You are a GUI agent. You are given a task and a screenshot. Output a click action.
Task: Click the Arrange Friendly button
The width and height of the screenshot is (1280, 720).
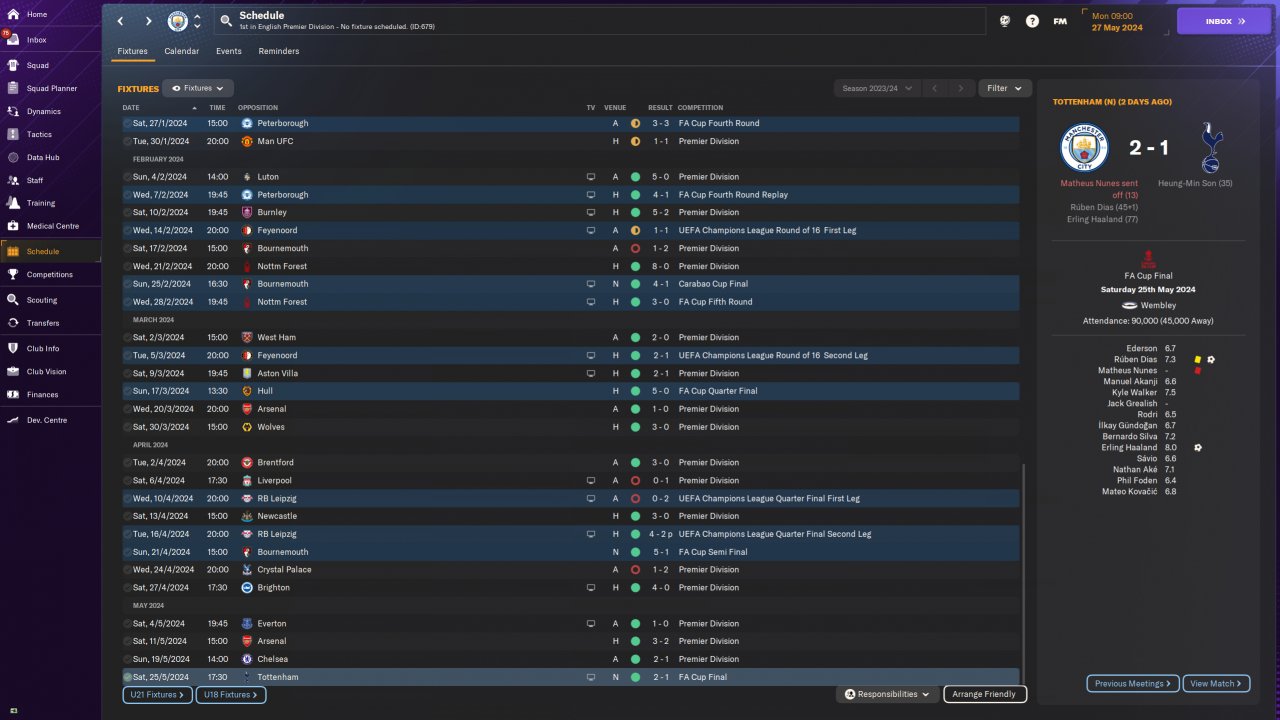click(984, 694)
